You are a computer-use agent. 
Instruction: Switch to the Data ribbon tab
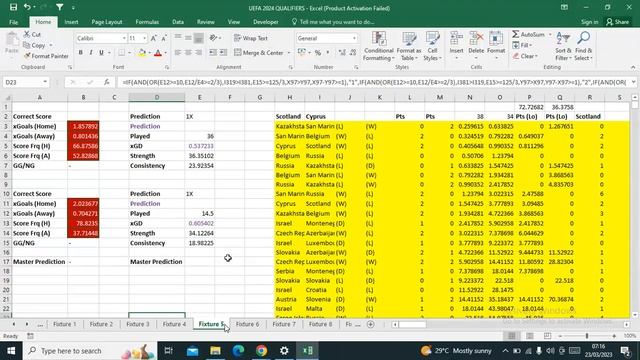click(178, 22)
